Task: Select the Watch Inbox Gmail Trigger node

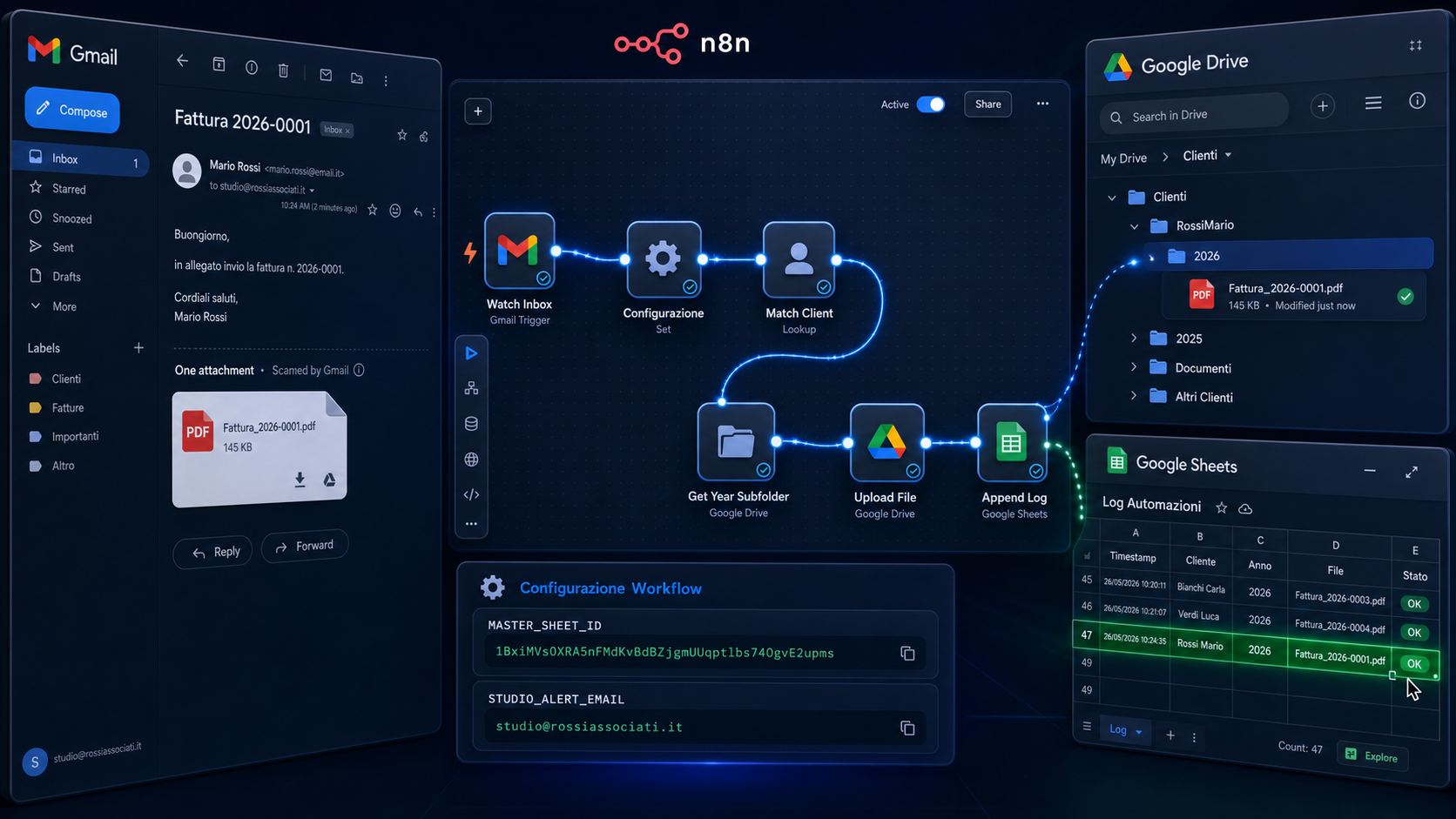Action: click(x=520, y=251)
